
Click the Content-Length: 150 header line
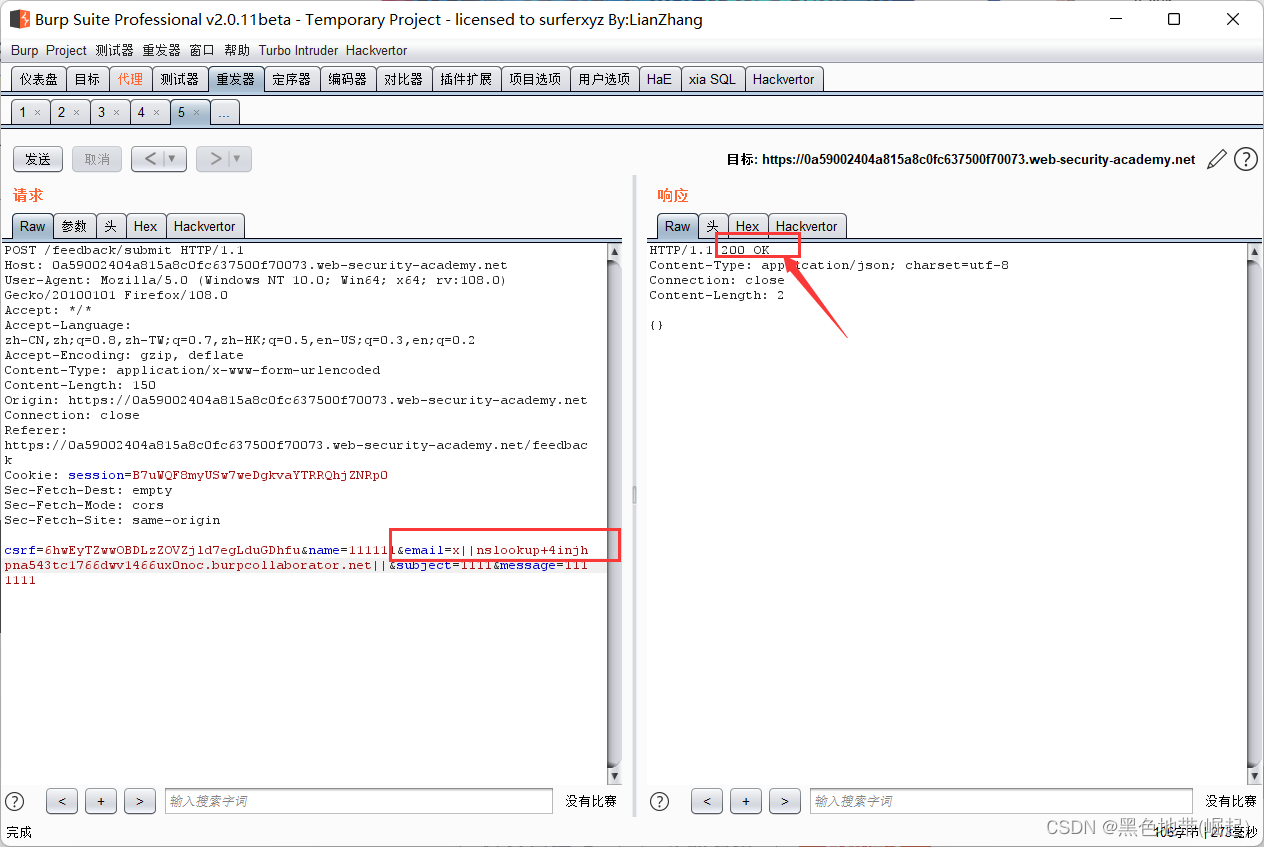[80, 385]
